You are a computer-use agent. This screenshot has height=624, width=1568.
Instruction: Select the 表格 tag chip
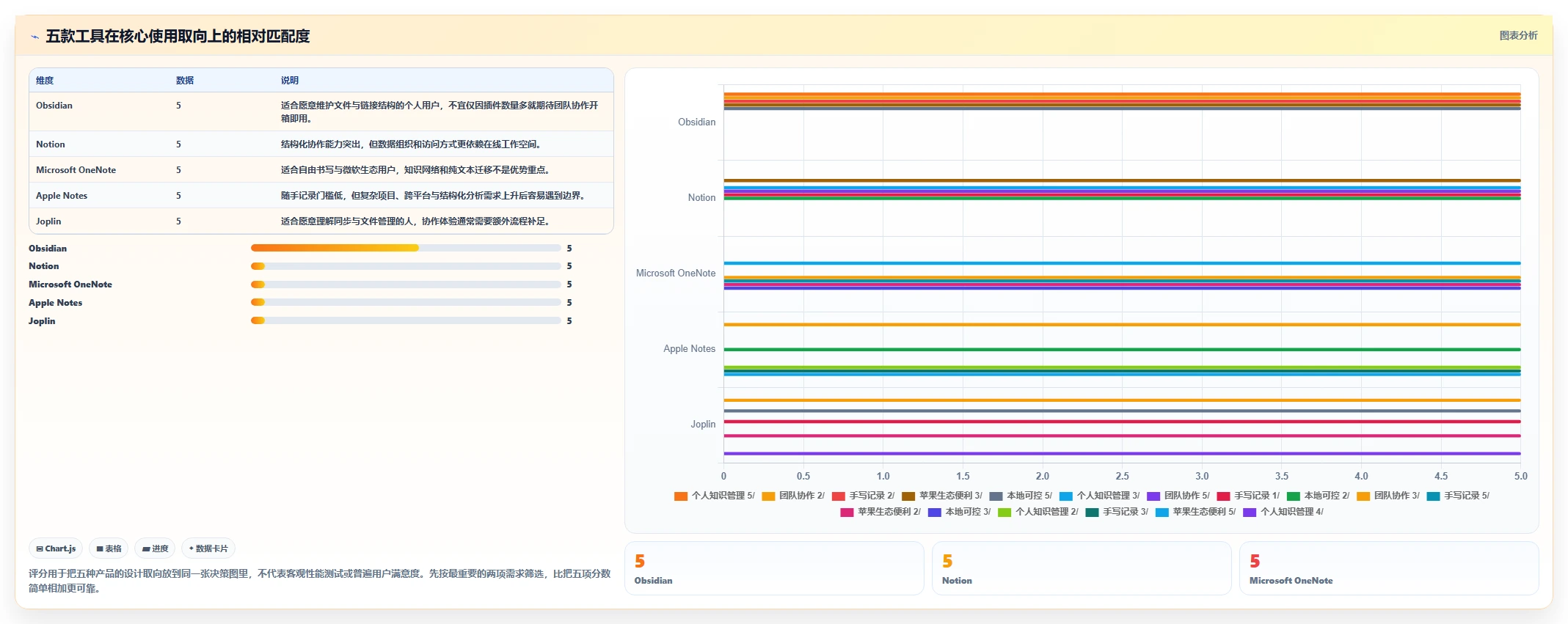(109, 548)
